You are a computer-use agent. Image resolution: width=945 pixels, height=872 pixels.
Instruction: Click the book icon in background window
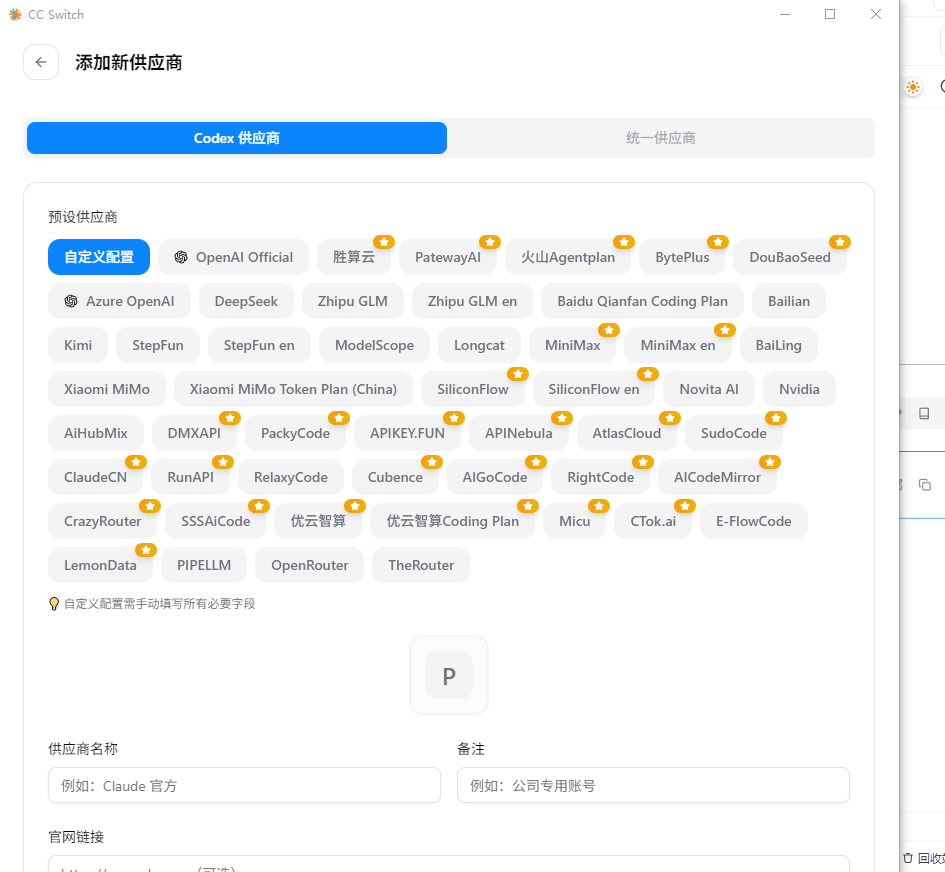tap(924, 413)
